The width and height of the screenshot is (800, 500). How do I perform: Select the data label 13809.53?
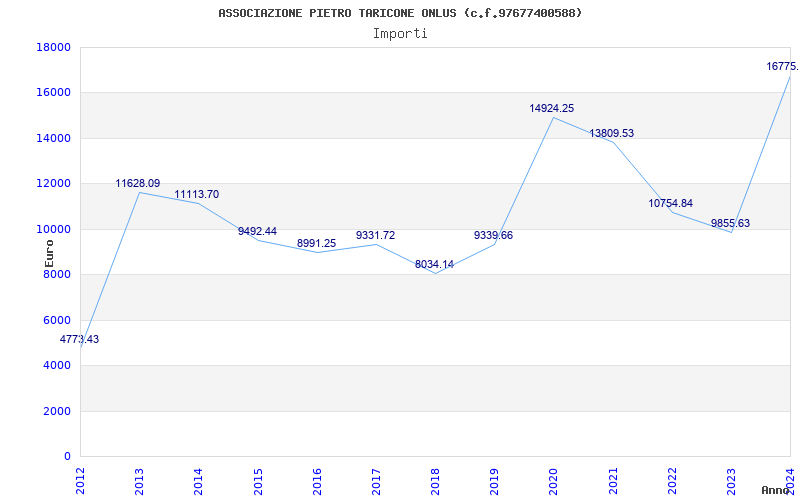coord(611,133)
